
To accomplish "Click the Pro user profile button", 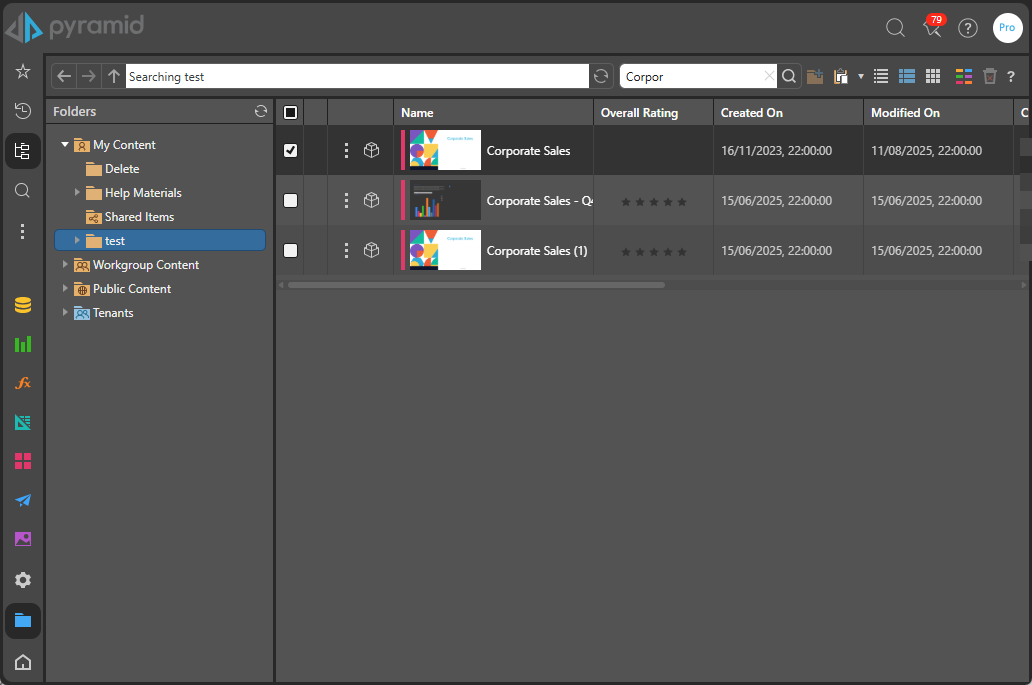I will pos(1007,28).
